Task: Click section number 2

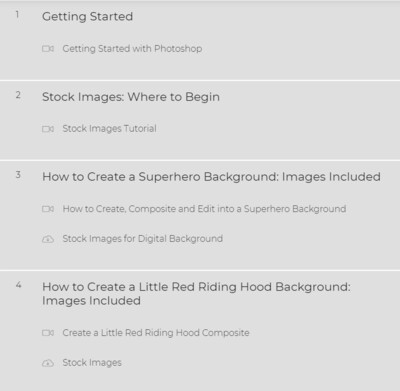Action: click(x=18, y=95)
